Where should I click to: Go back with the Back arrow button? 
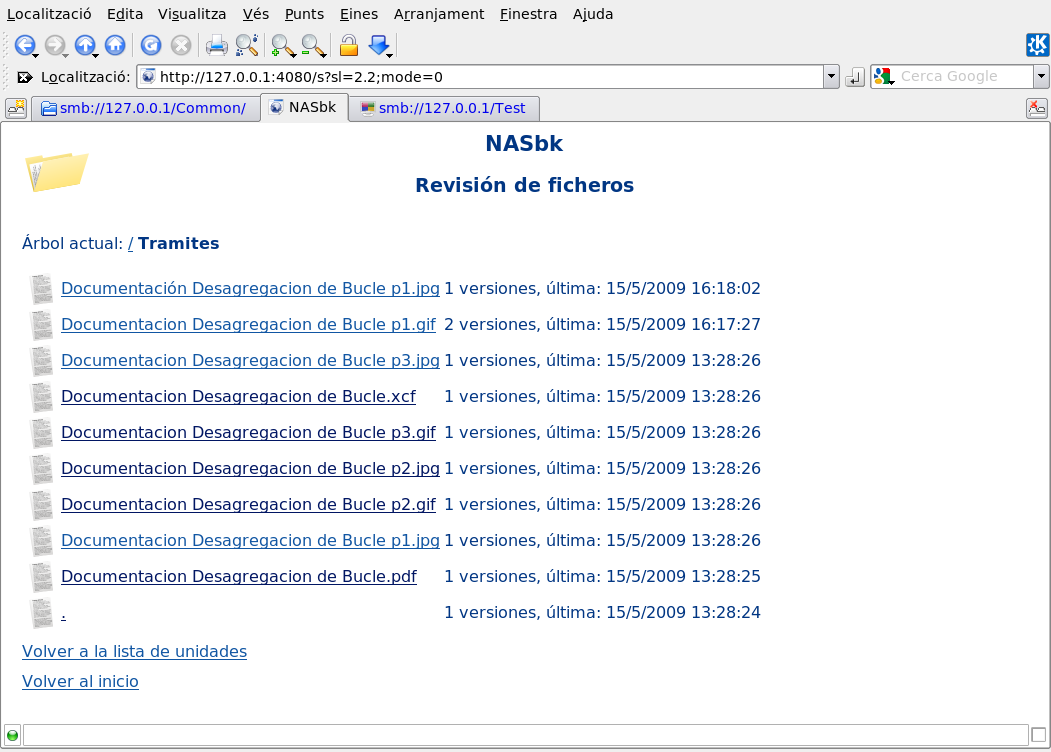click(24, 45)
